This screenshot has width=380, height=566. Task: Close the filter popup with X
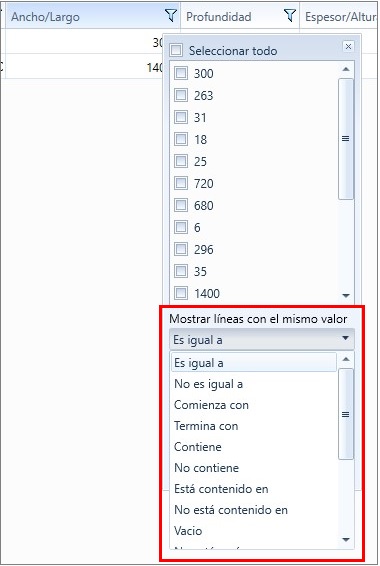[x=348, y=47]
